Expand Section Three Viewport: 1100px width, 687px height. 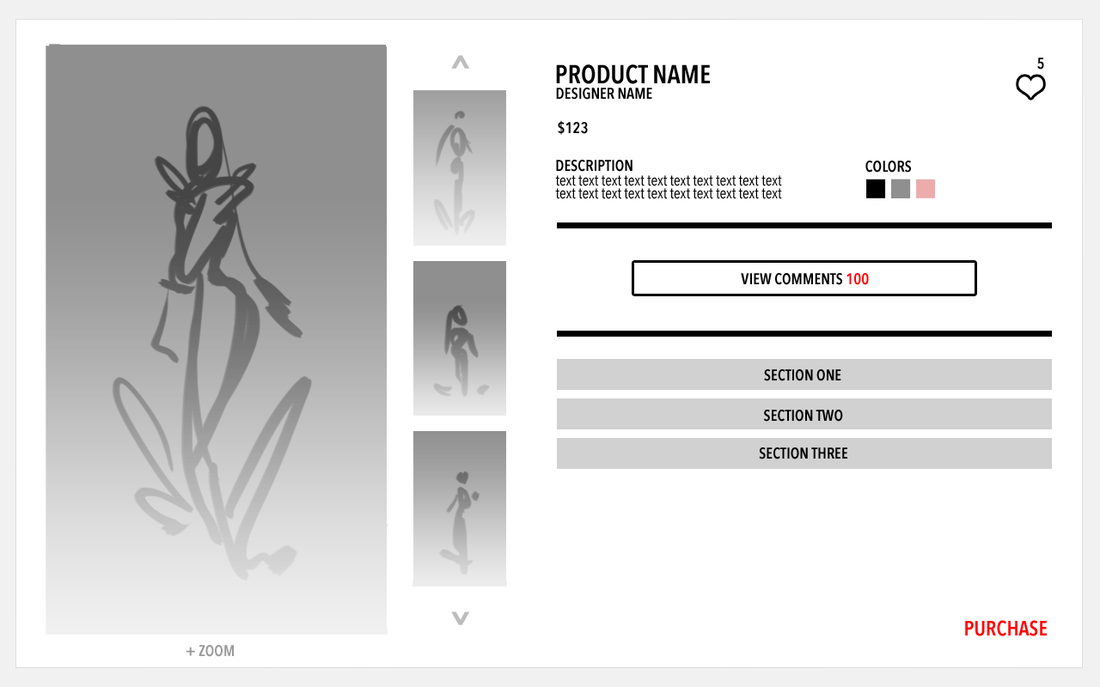coord(804,453)
